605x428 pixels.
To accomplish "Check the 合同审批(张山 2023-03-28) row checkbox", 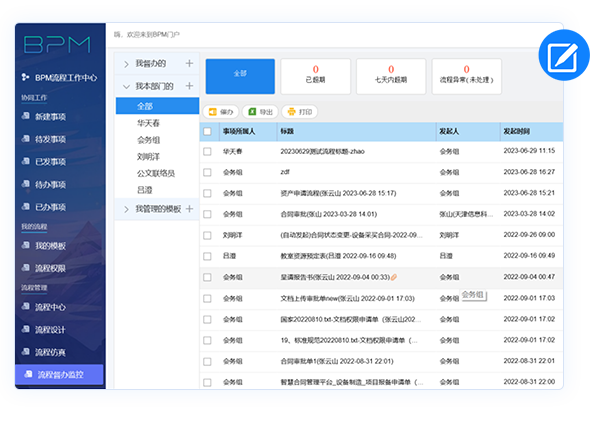I will click(207, 214).
